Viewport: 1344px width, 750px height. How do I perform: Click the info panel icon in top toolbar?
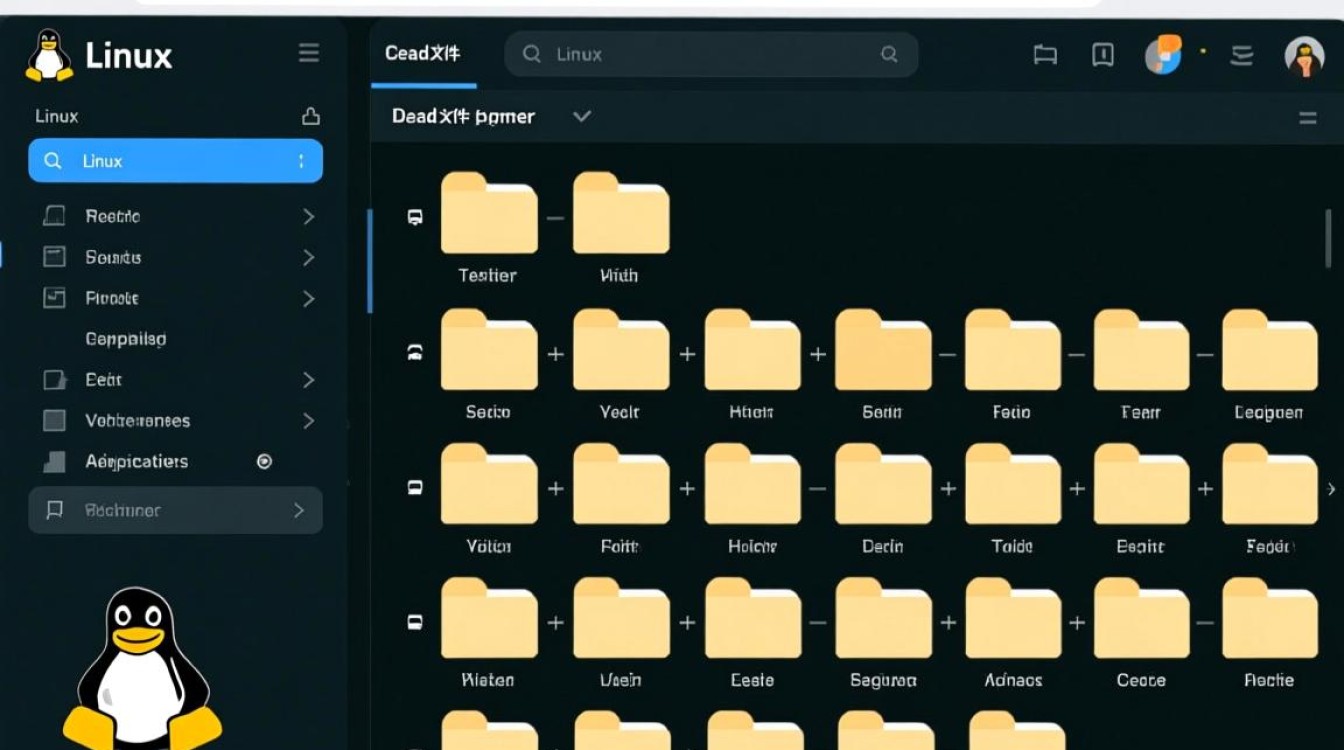tap(1102, 55)
